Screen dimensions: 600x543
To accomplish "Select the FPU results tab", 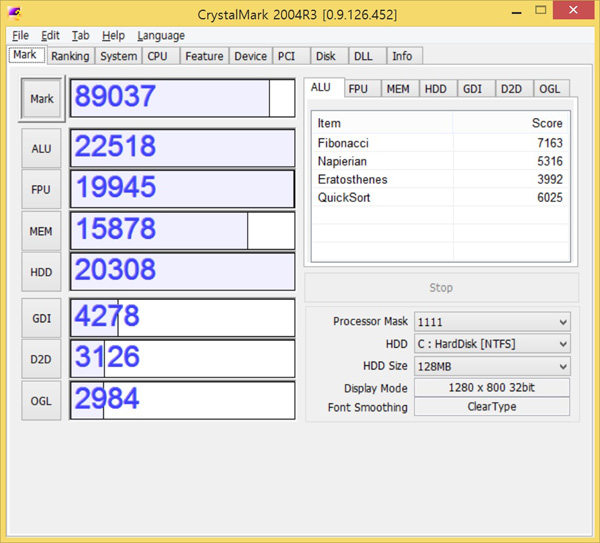I will click(x=358, y=89).
